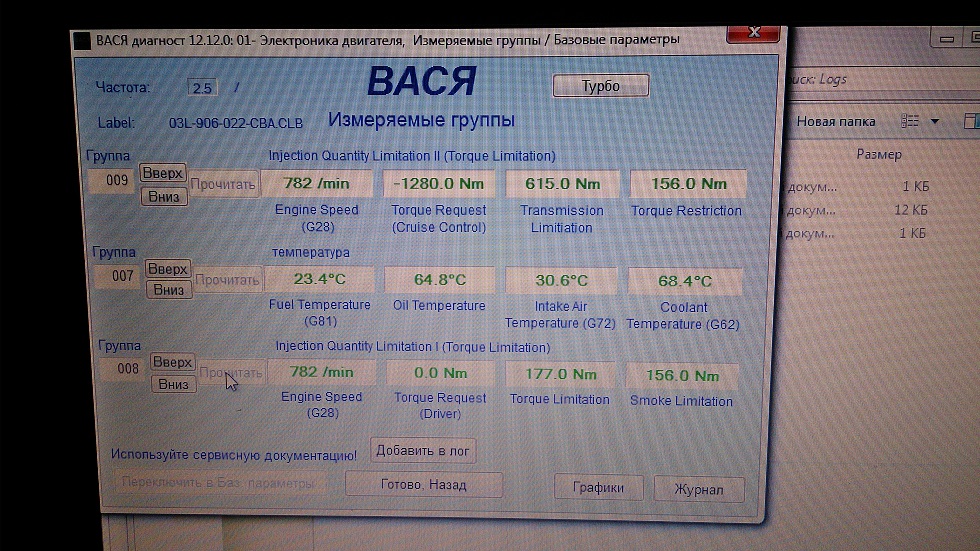Click Добавить в лог button

423,451
